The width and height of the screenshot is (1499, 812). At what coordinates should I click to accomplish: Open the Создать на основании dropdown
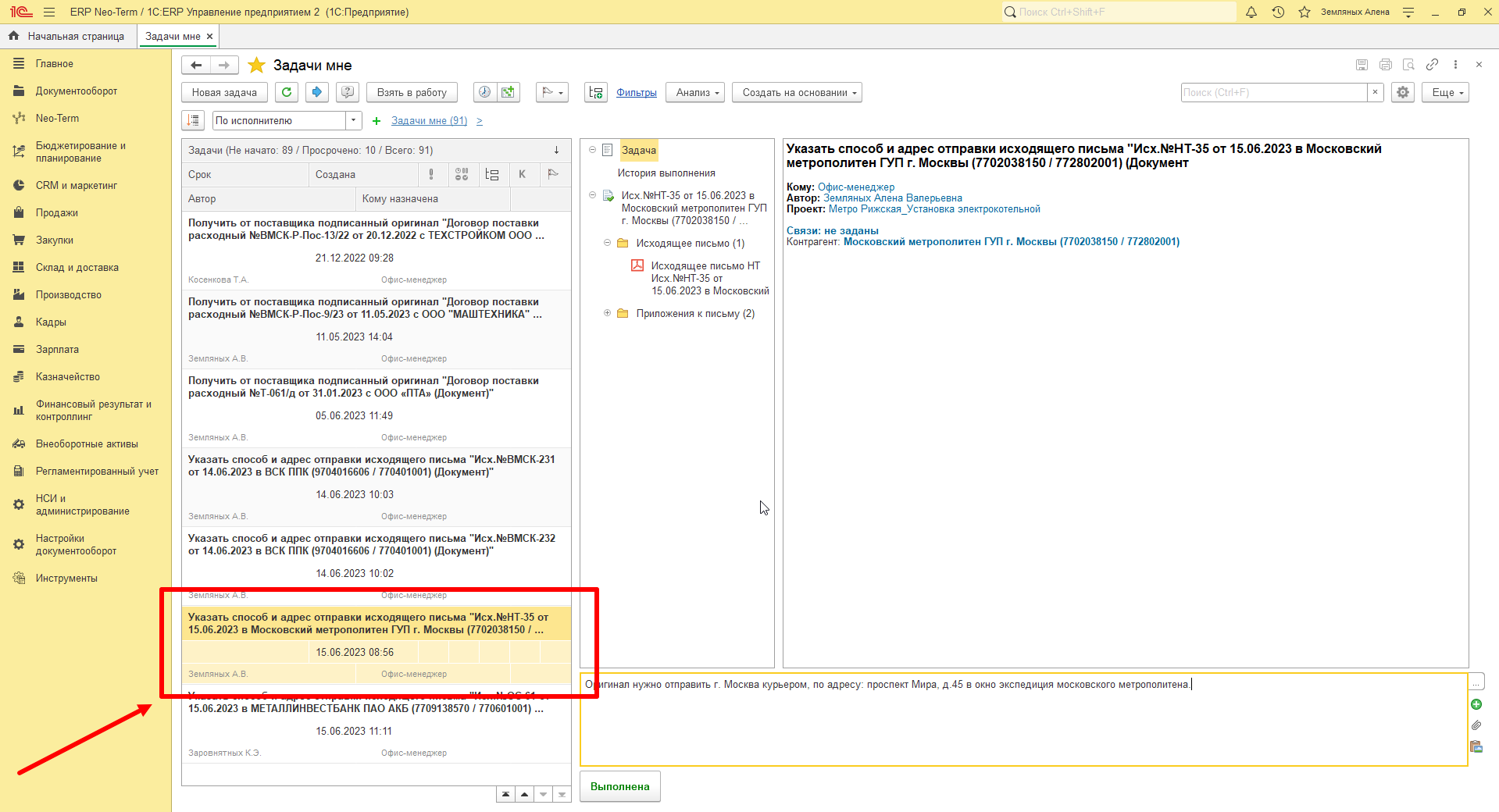[x=797, y=92]
